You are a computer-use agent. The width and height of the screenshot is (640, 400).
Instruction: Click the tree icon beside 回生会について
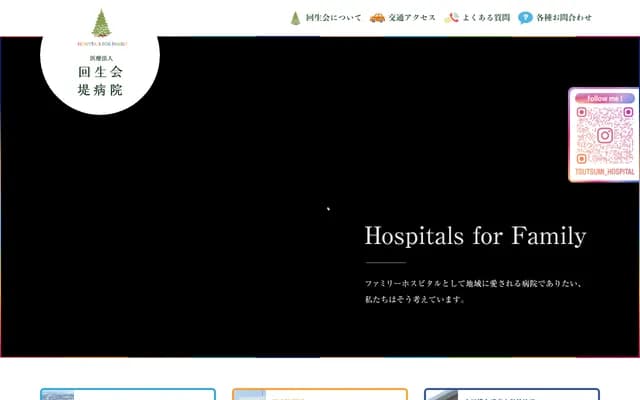point(296,18)
